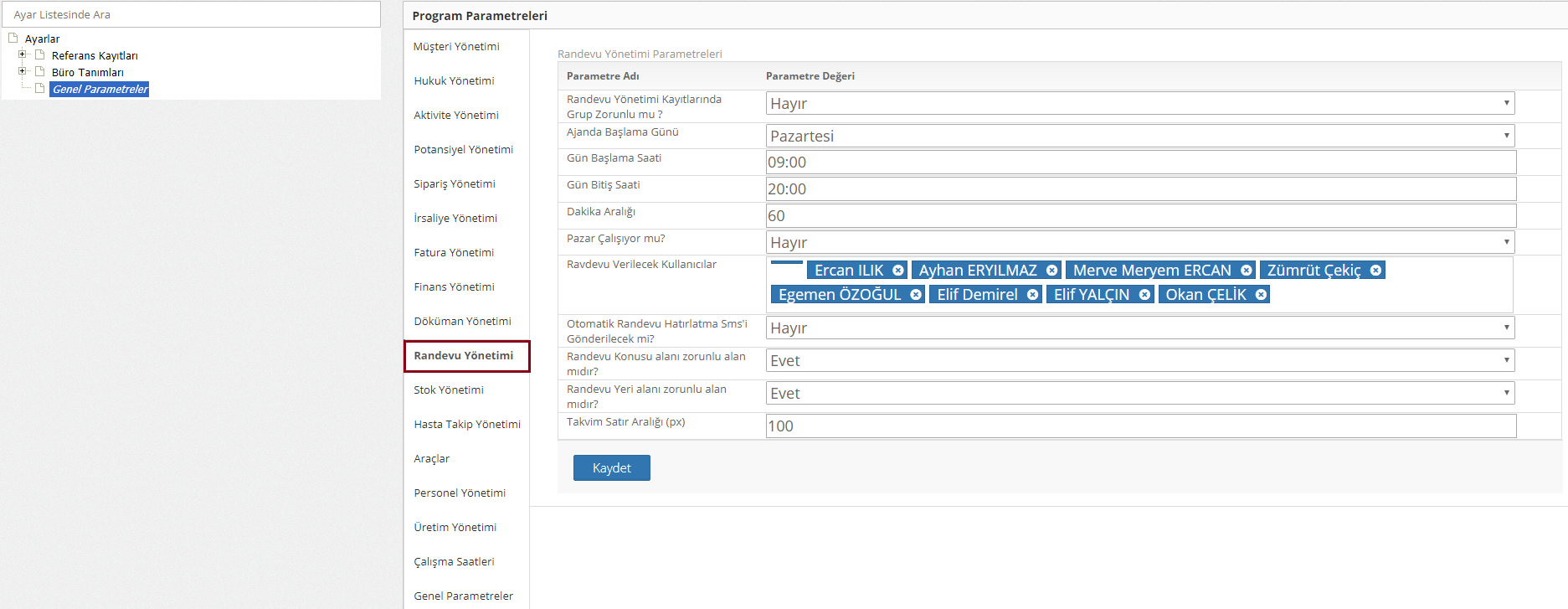Screen dimensions: 1568x609
Task: Remove Okan ÇELİK user tag
Action: [x=1261, y=295]
